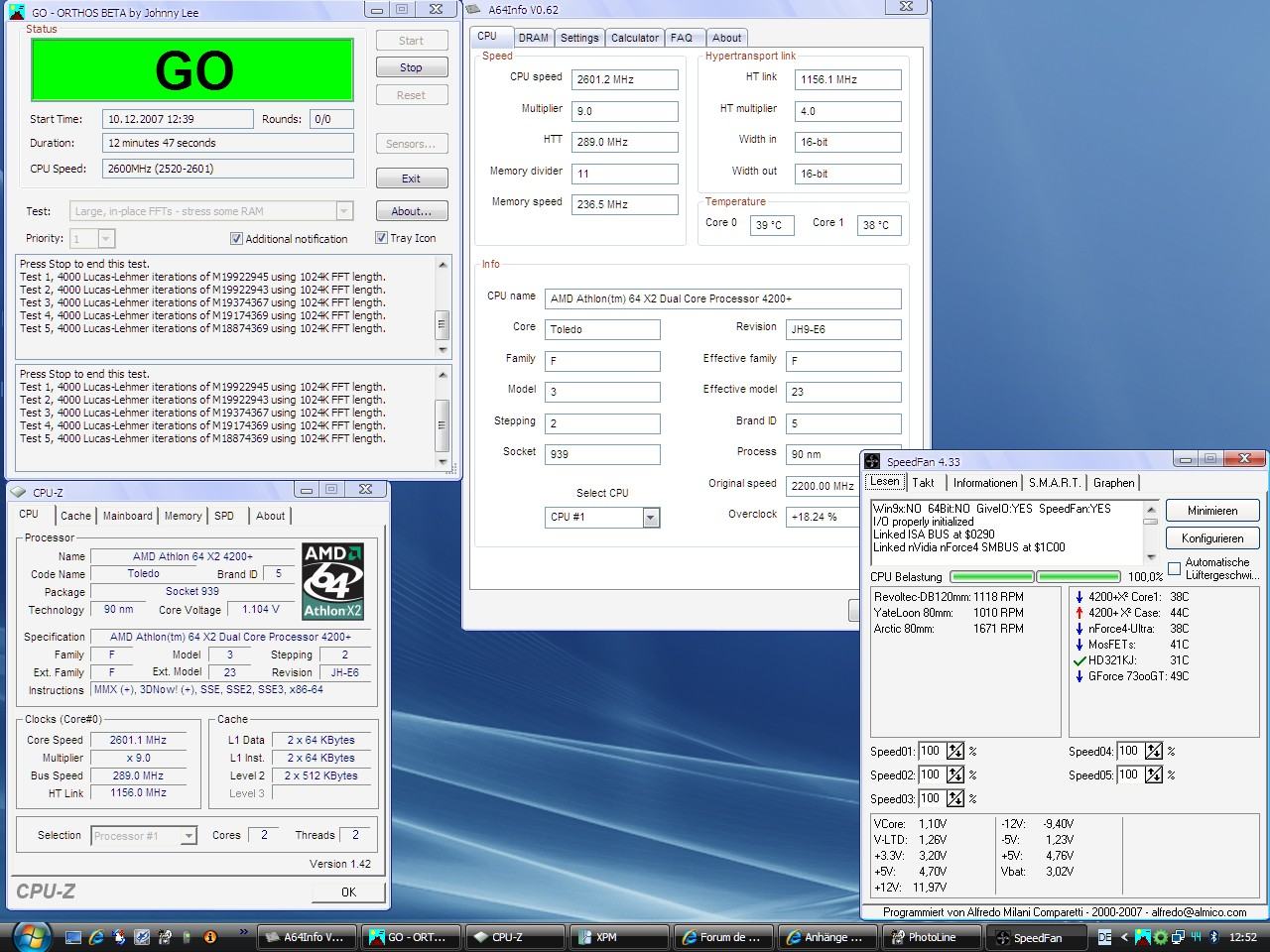The height and width of the screenshot is (952, 1270).
Task: Click the first CPU Belastung progress bar
Action: (x=992, y=576)
